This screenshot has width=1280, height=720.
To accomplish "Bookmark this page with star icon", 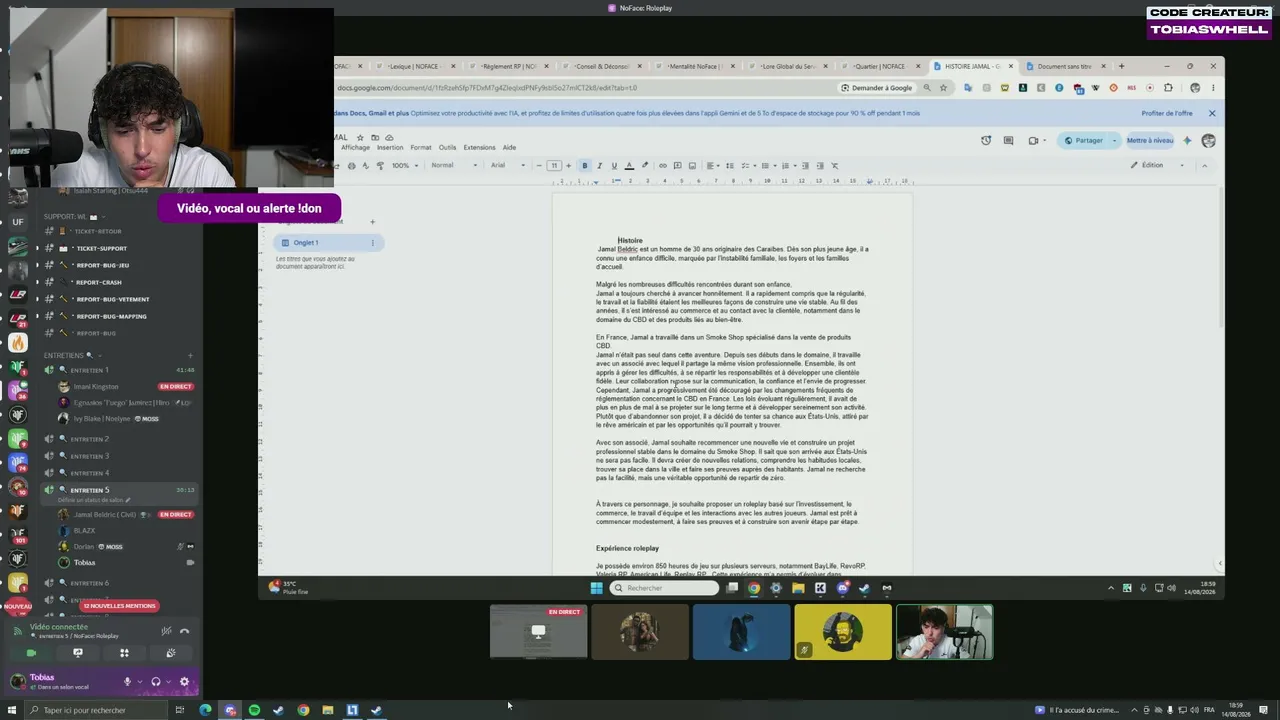I will coord(943,88).
